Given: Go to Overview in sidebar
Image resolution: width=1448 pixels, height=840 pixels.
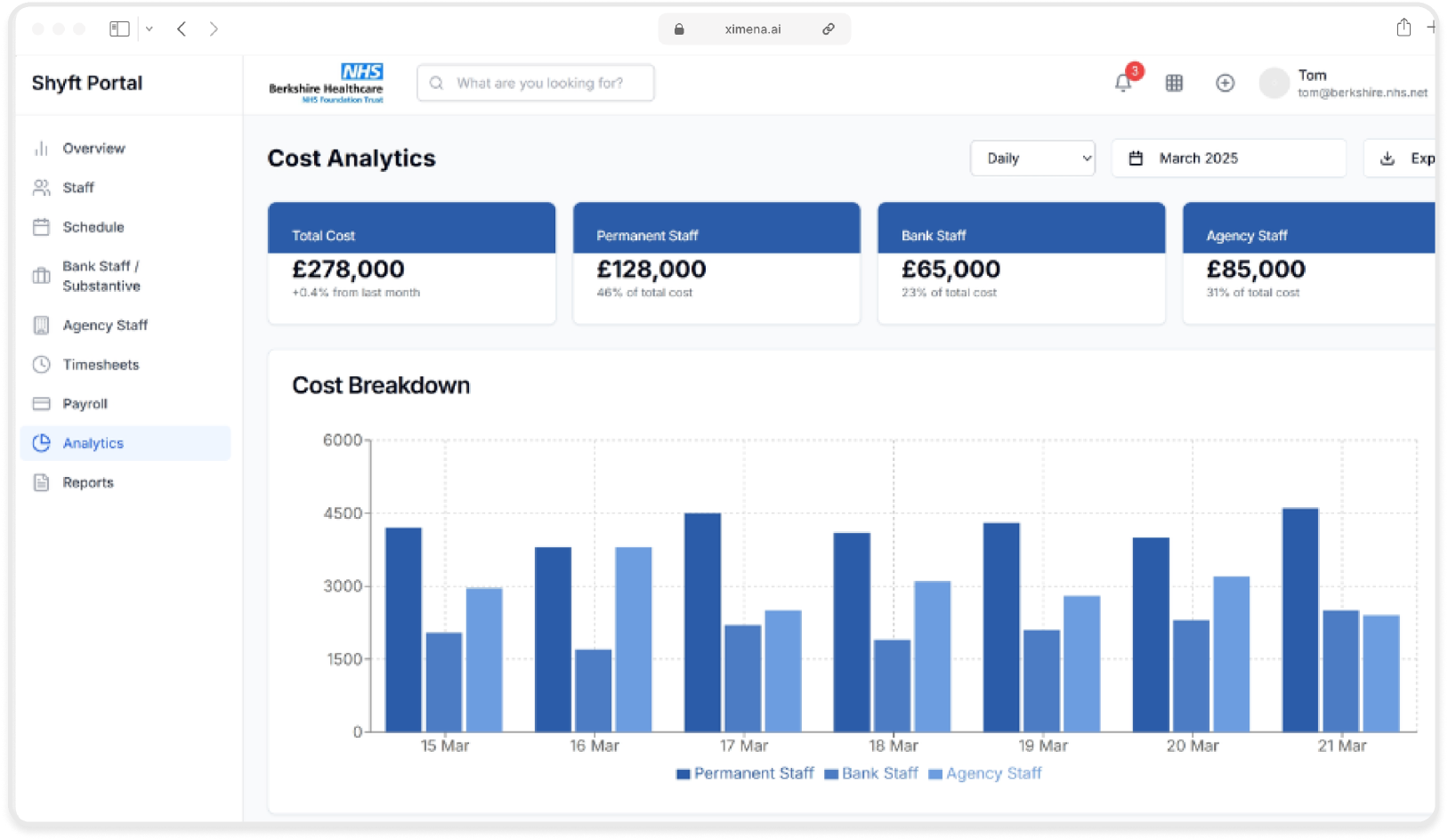Looking at the screenshot, I should 125,149.
